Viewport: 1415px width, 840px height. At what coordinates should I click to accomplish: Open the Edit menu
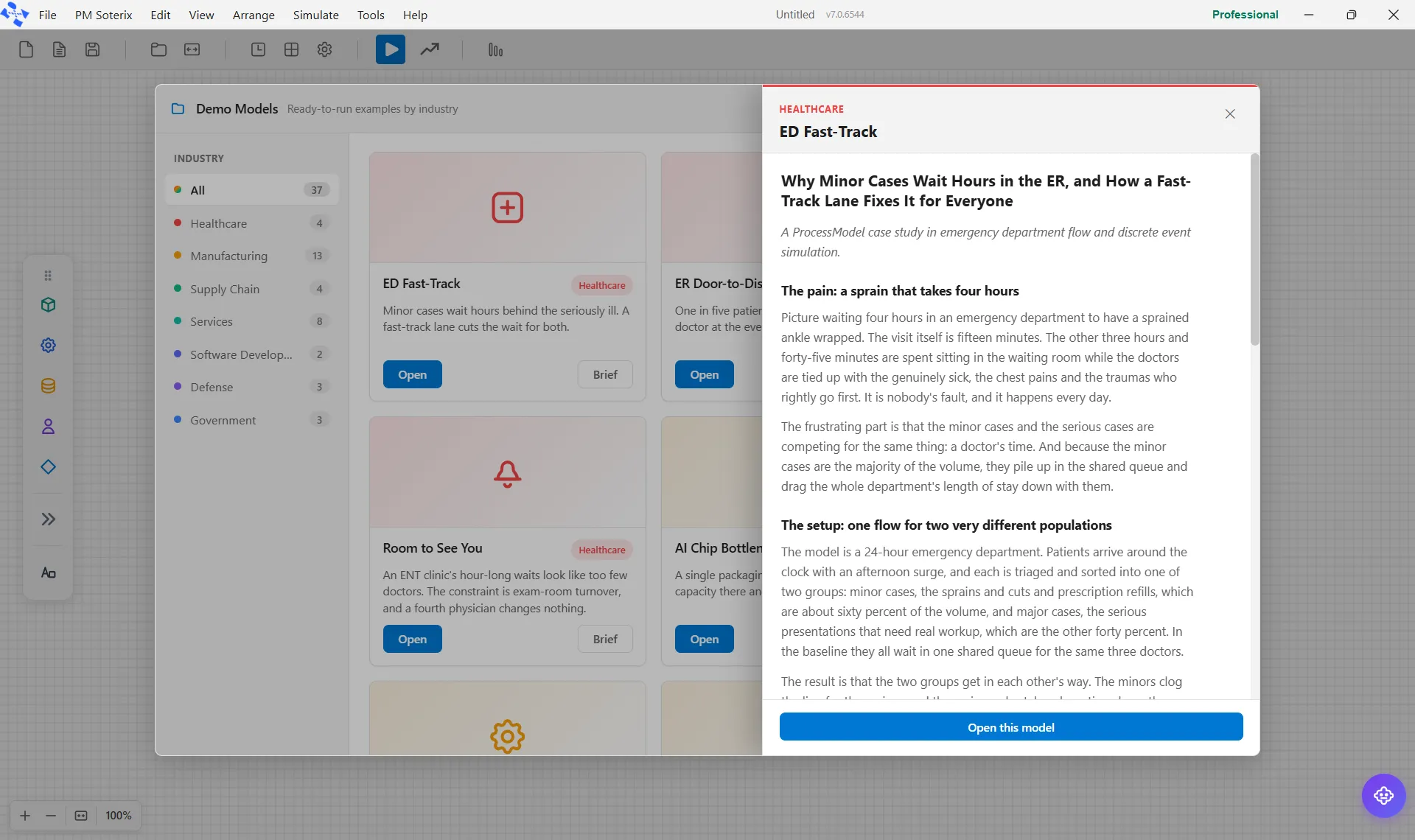pos(160,15)
